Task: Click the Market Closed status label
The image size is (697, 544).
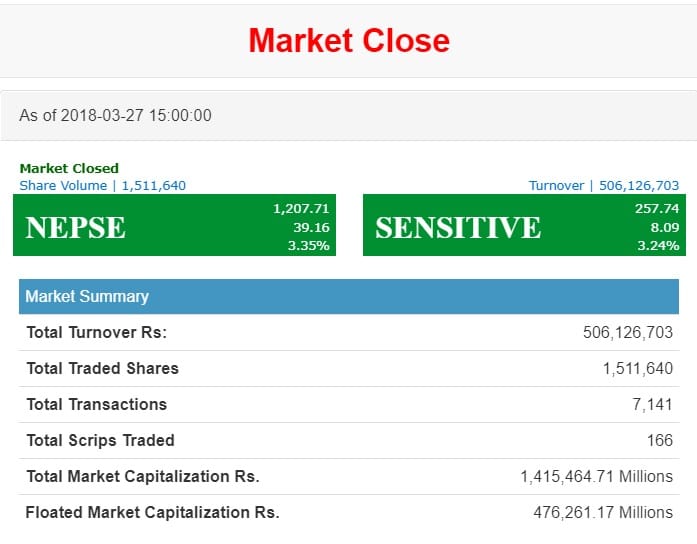Action: pyautogui.click(x=69, y=168)
